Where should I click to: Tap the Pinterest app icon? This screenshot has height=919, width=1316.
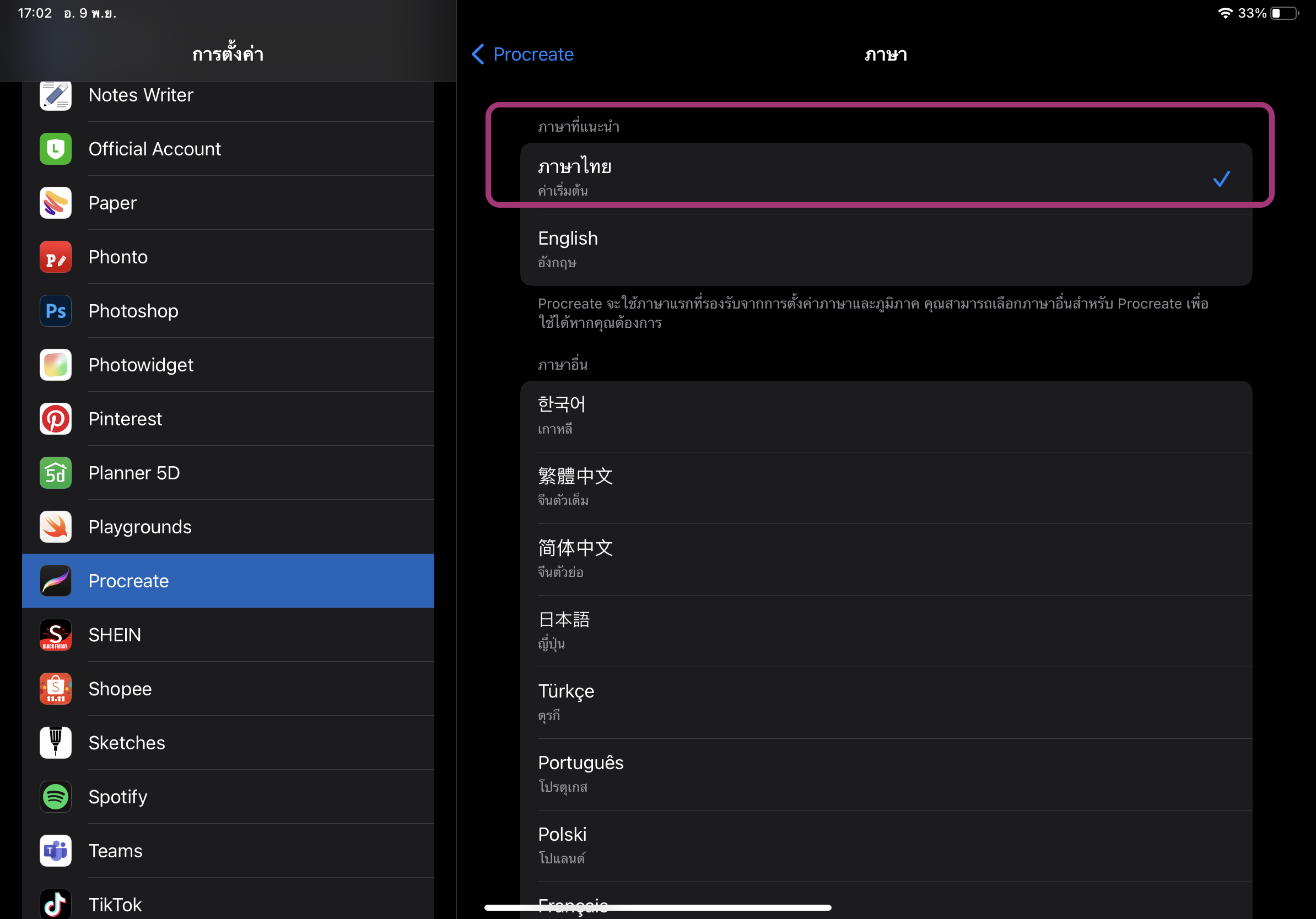[56, 419]
